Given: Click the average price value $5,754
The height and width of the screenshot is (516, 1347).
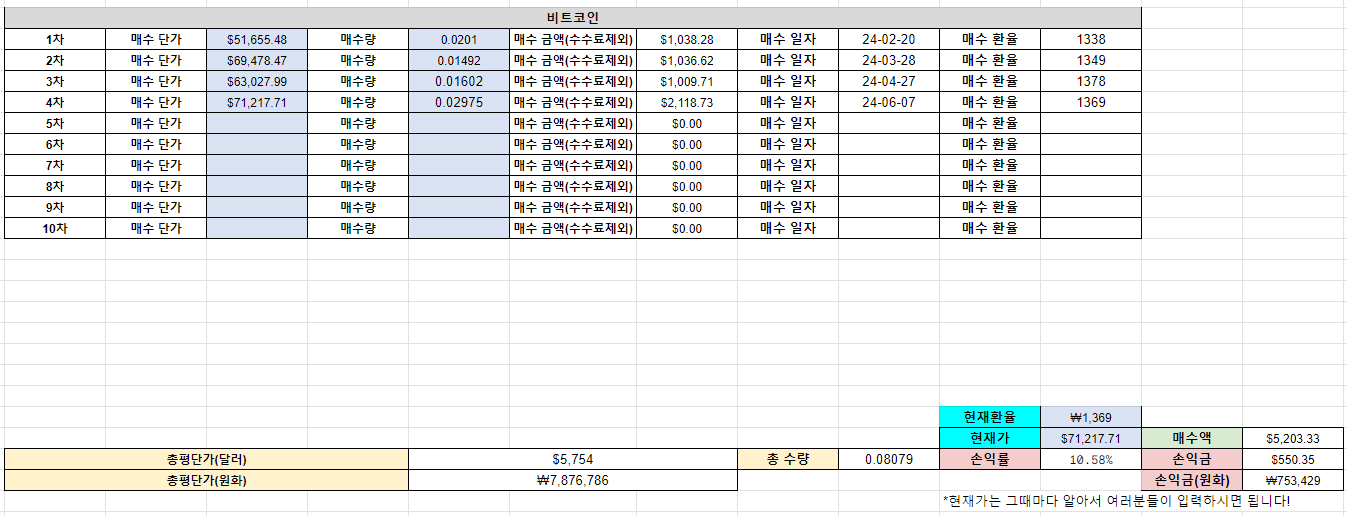Looking at the screenshot, I should click(x=573, y=459).
